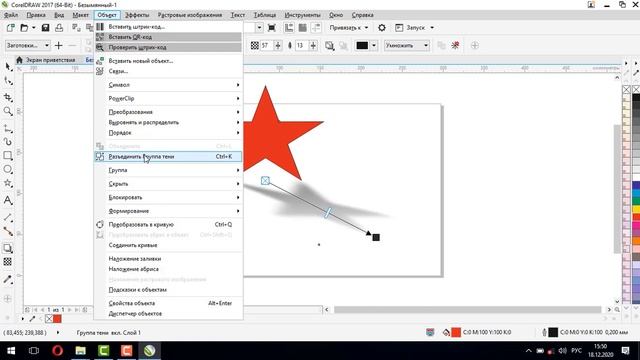Select the Rectangle tool
640x360 pixels.
[x=8, y=156]
